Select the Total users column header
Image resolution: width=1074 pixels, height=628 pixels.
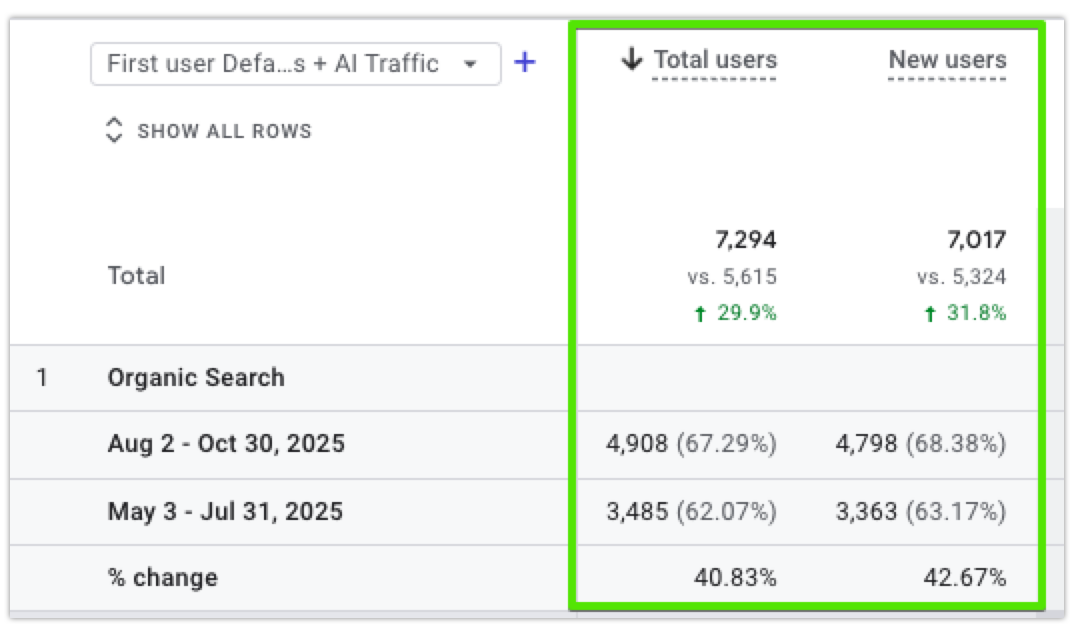715,59
